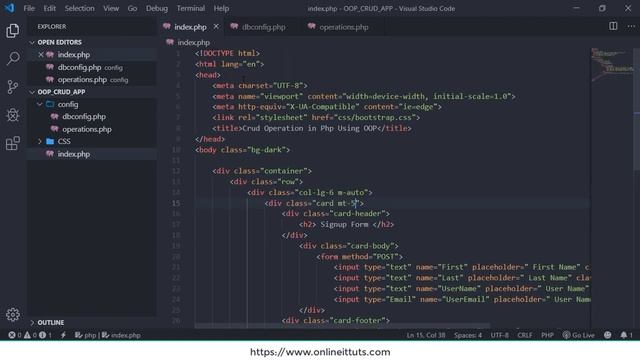This screenshot has height=360, width=640.
Task: Close the index.php editor tab
Action: pos(216,27)
